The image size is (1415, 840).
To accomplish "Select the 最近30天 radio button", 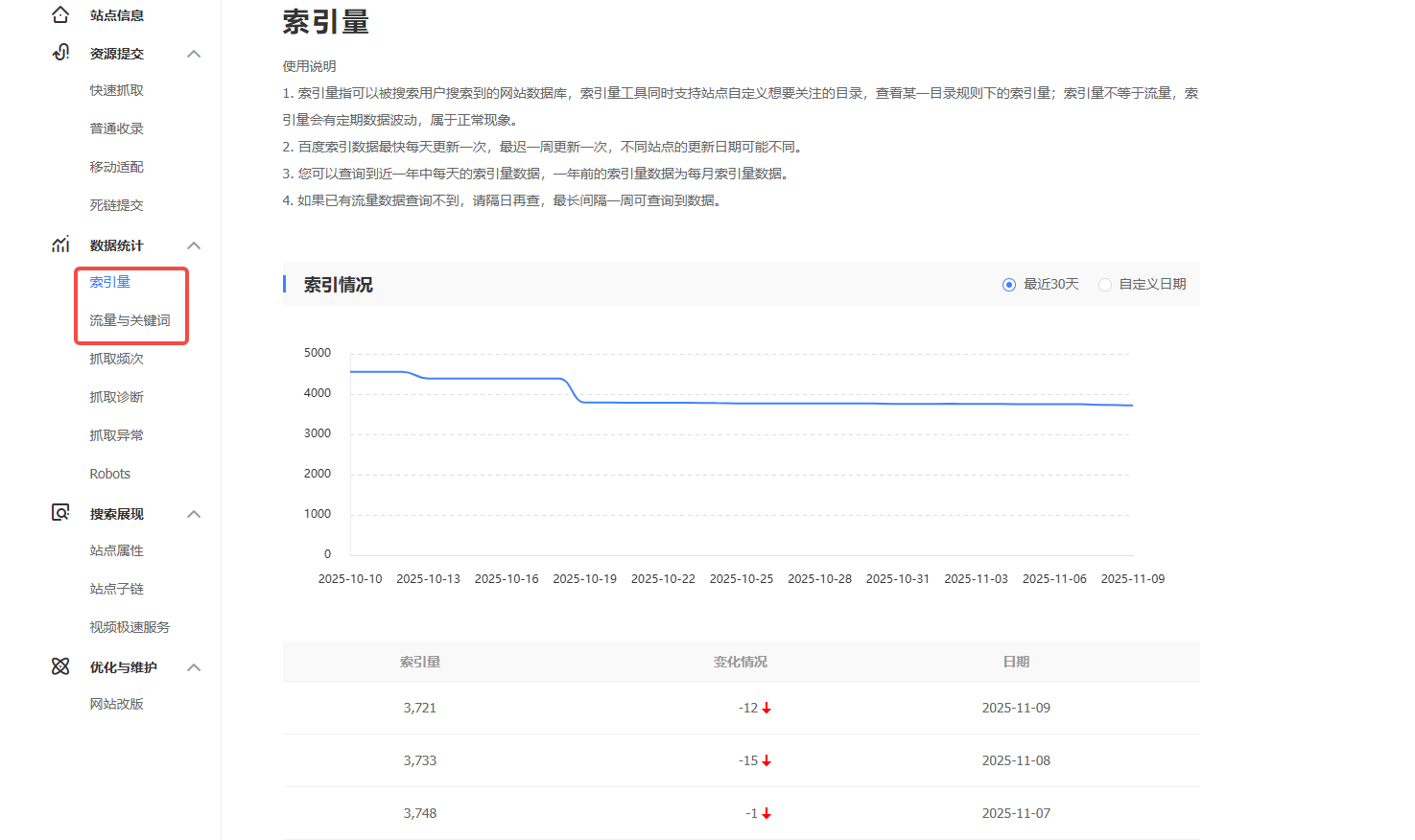I will pyautogui.click(x=1008, y=284).
